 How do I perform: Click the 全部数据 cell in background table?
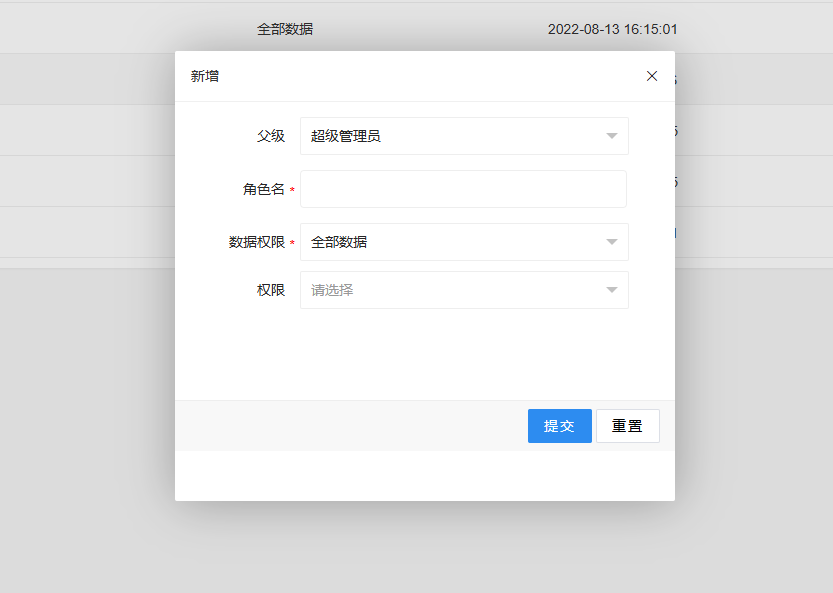click(x=285, y=29)
